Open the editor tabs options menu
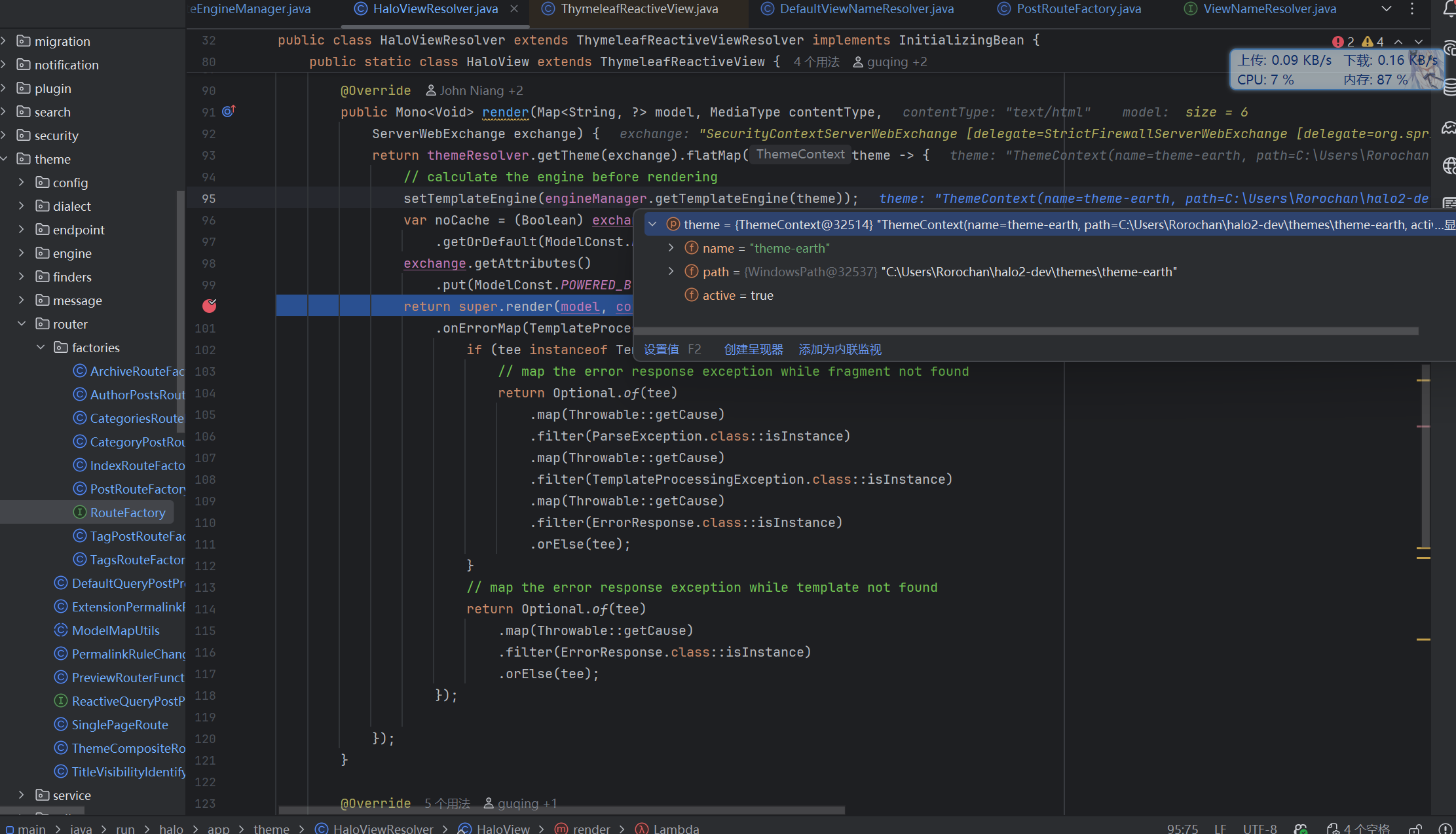This screenshot has width=1456, height=834. pos(1412,9)
